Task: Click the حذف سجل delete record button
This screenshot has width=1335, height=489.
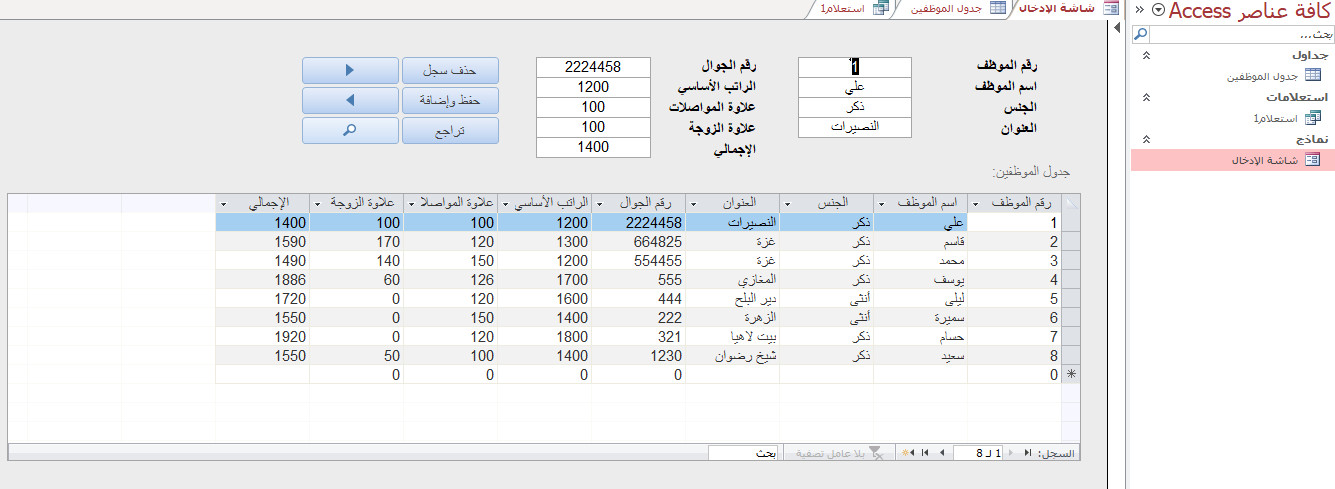Action: pos(450,70)
